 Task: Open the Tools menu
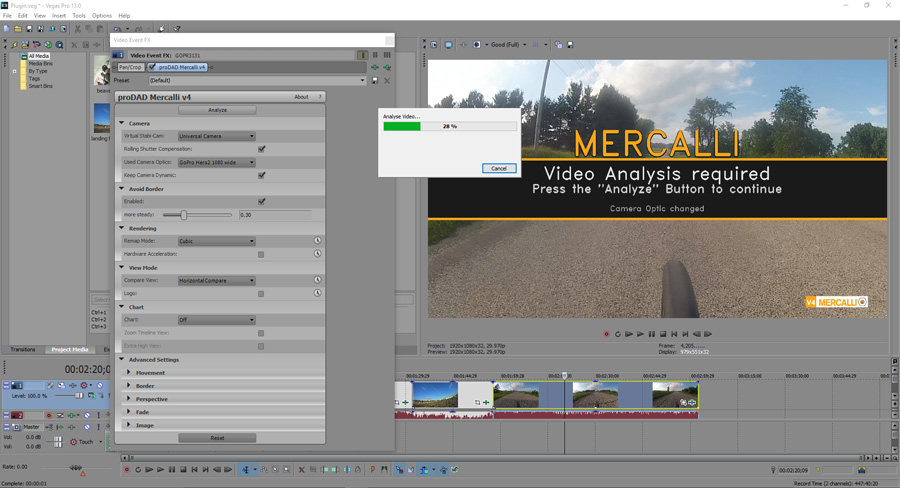click(79, 16)
